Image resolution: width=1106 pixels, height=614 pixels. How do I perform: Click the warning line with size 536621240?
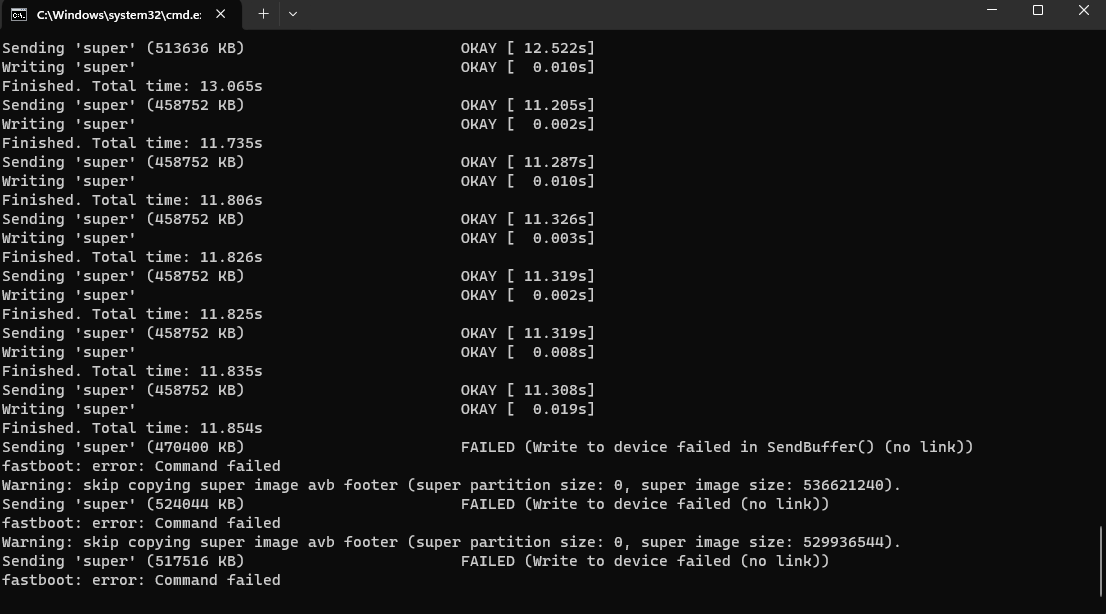[x=451, y=486]
